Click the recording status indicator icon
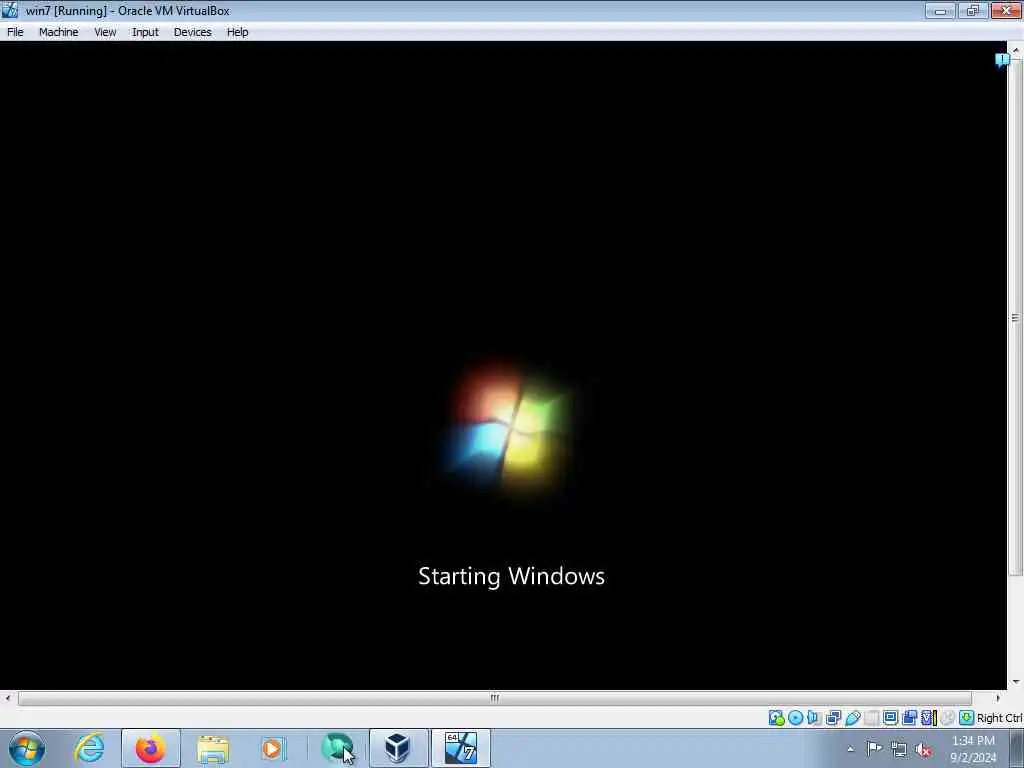The image size is (1024, 768). click(x=909, y=718)
